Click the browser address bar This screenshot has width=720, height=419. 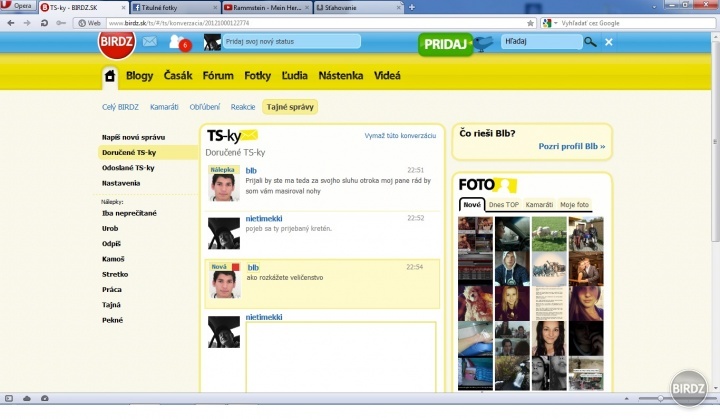click(x=317, y=23)
